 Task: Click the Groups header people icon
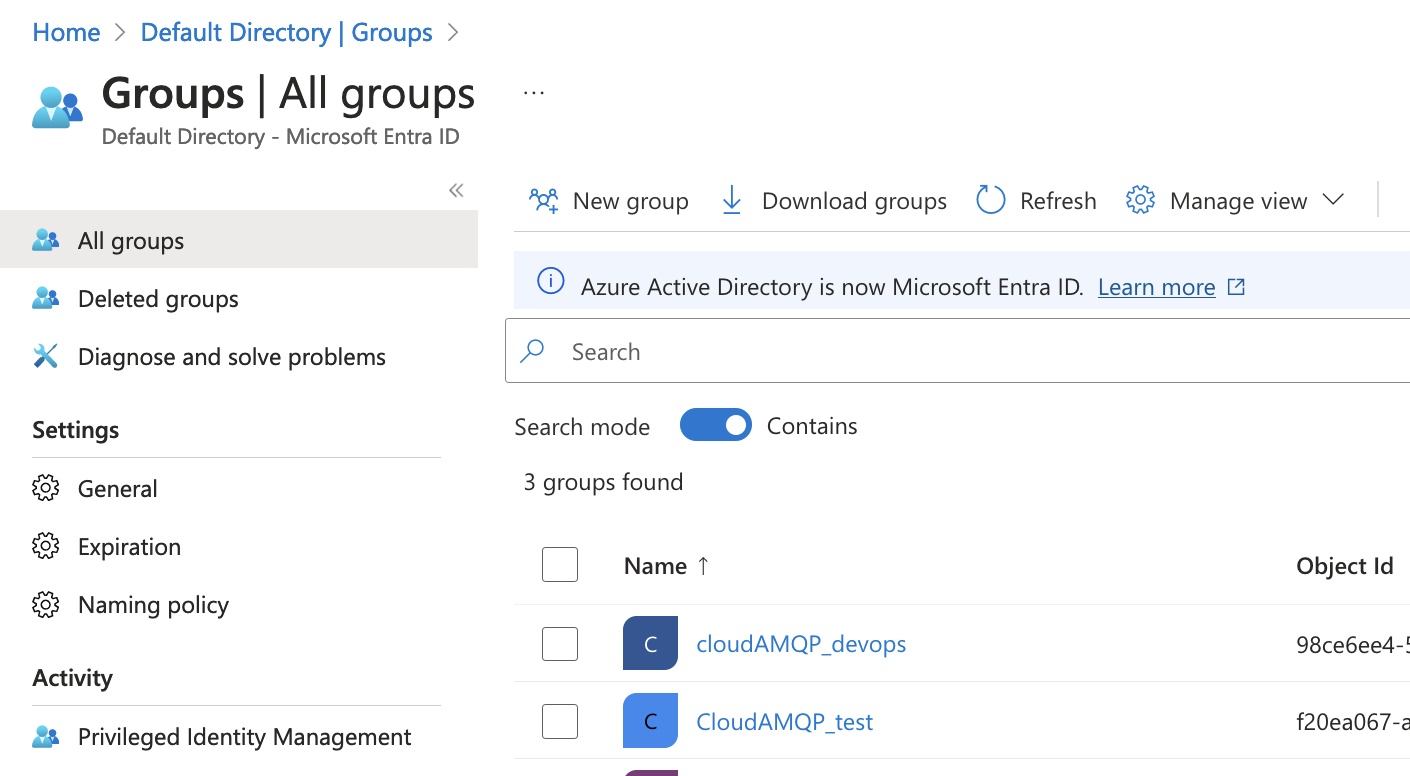coord(57,107)
